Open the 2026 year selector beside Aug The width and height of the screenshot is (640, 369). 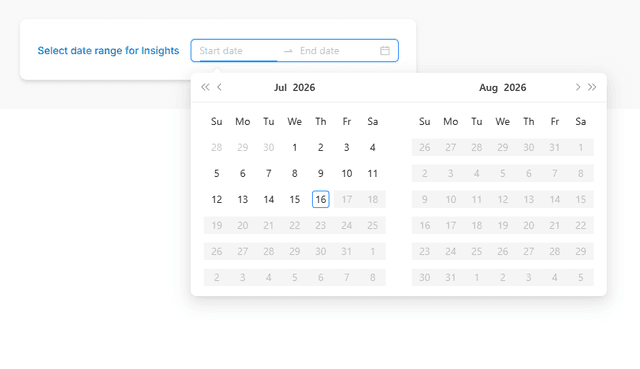[515, 87]
